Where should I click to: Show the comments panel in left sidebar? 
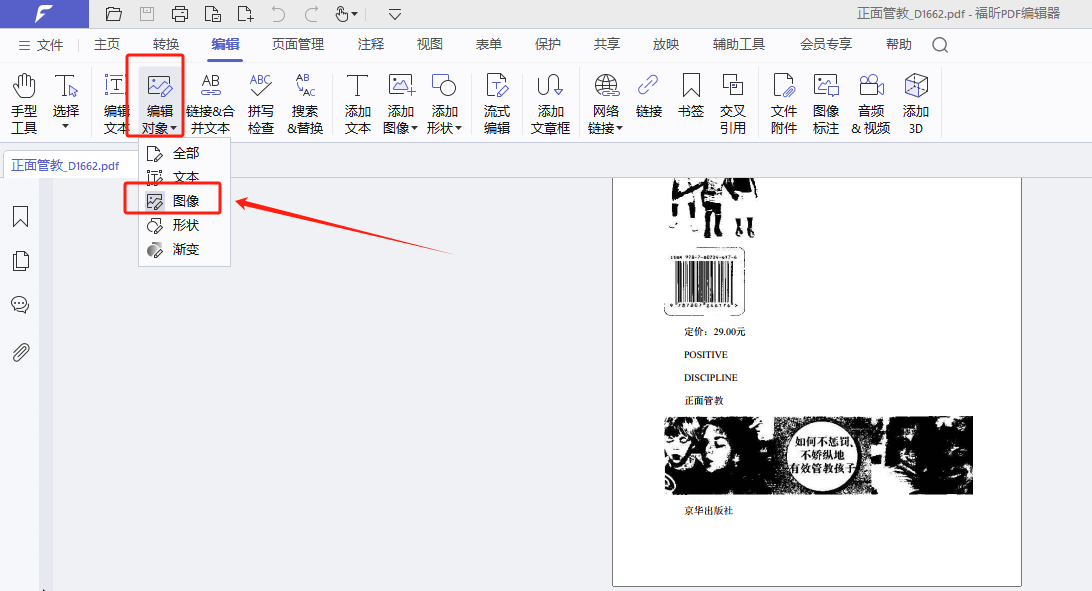click(x=20, y=305)
